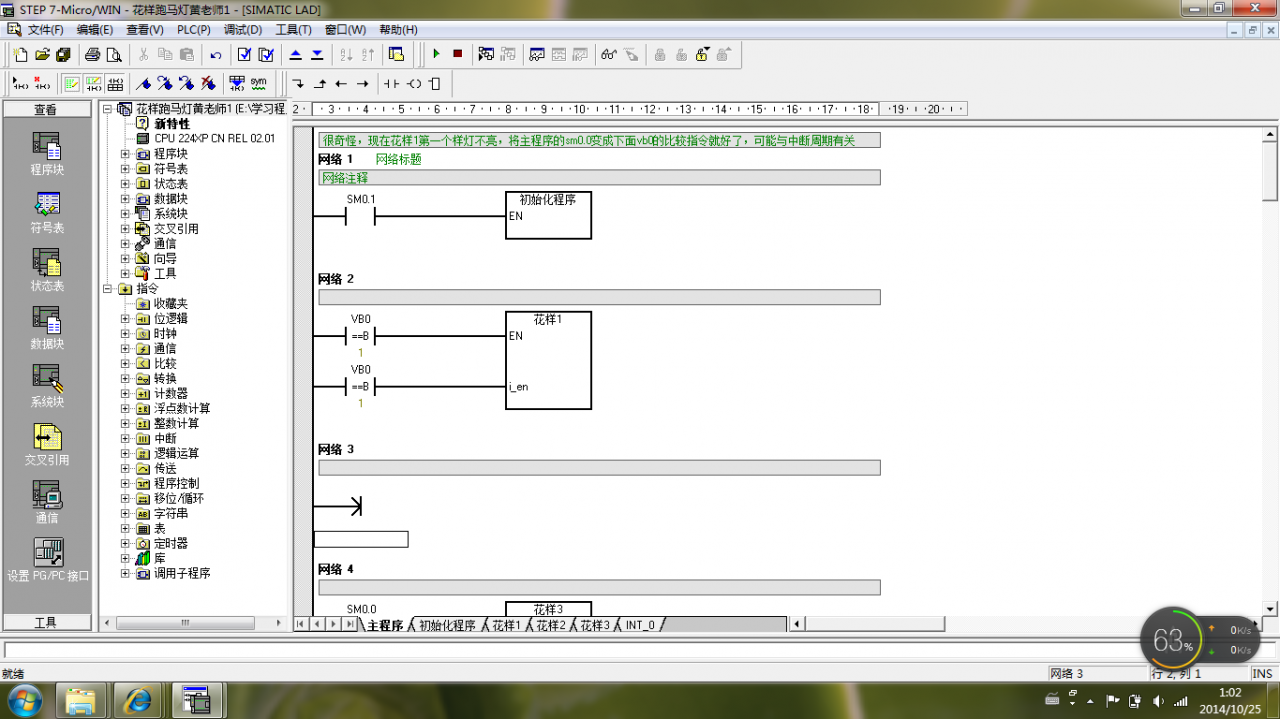
Task: Toggle POU comments display
Action: pyautogui.click(x=71, y=83)
